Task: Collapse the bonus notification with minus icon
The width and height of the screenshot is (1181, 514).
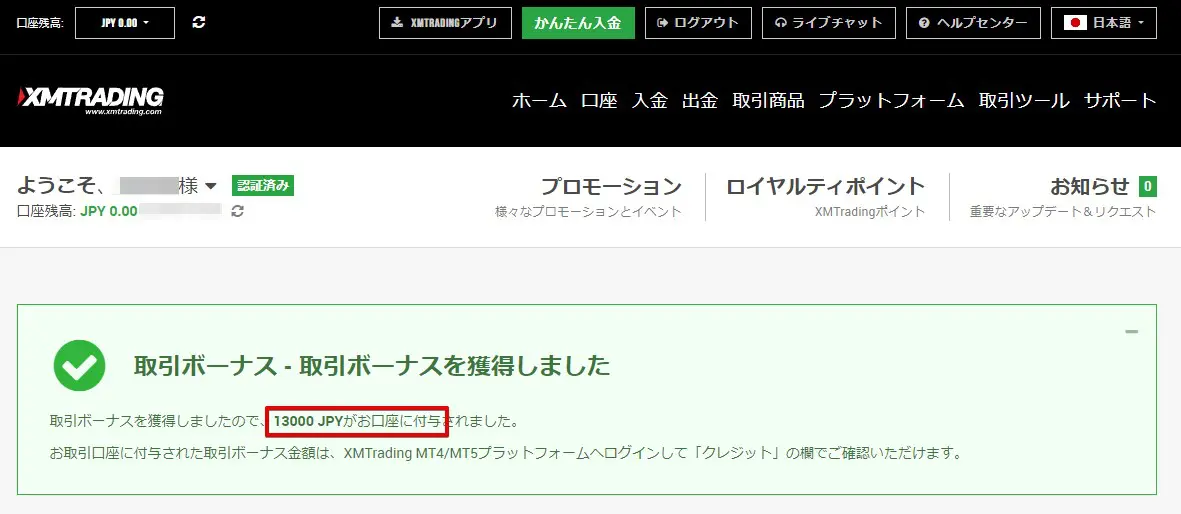Action: 1131,332
